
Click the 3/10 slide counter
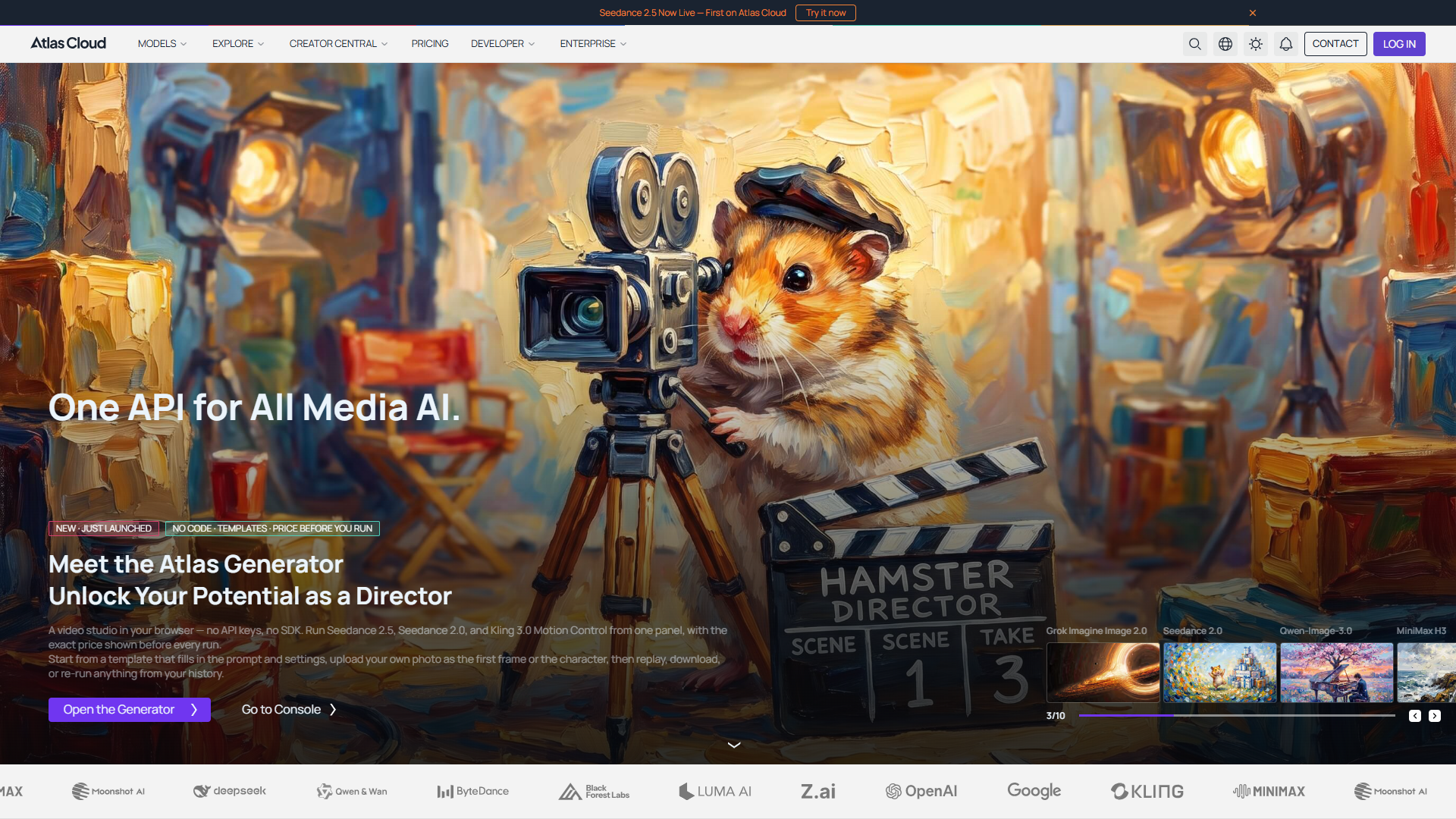pos(1056,716)
